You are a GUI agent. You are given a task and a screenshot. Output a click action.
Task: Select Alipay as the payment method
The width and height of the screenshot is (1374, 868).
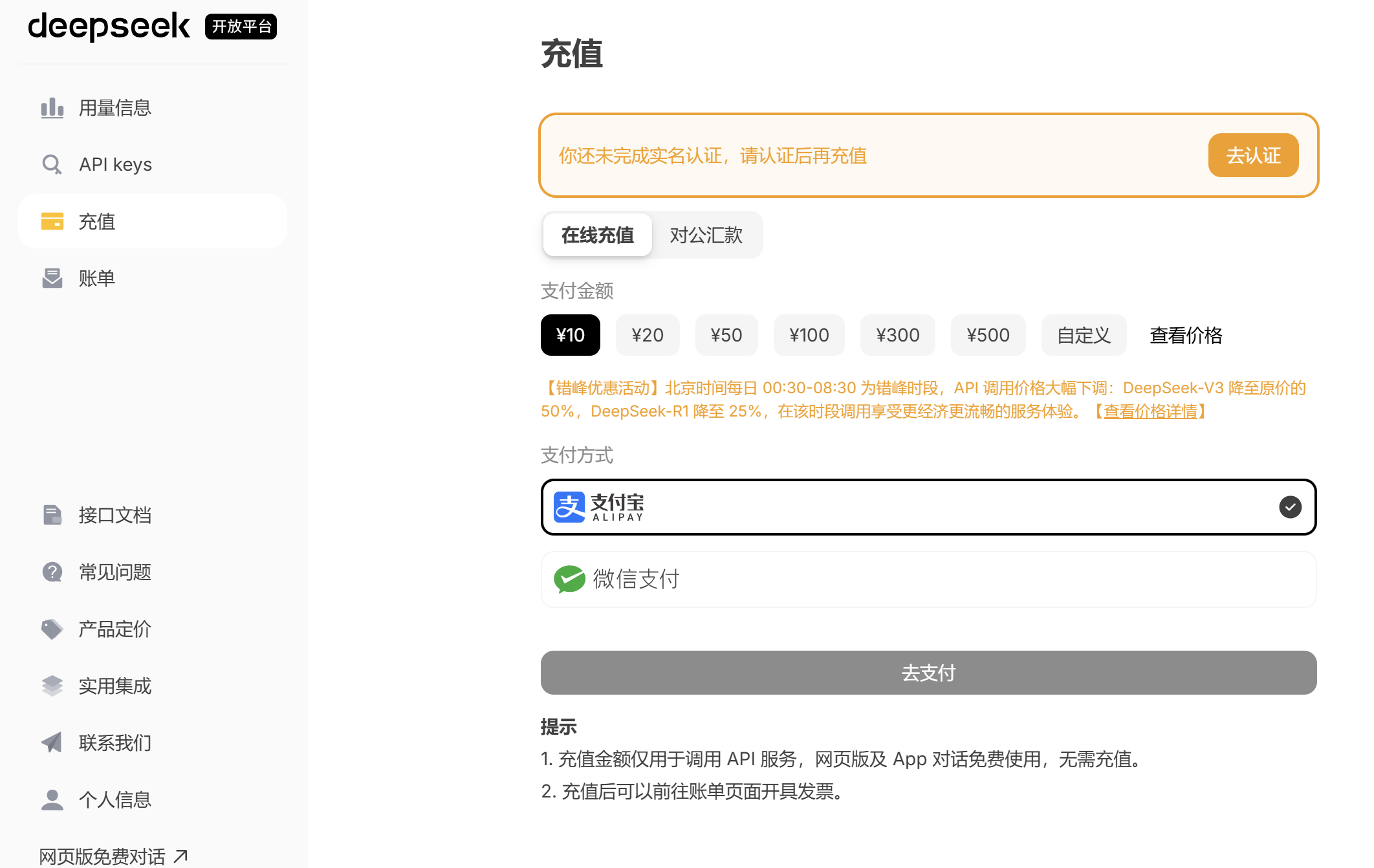point(928,507)
